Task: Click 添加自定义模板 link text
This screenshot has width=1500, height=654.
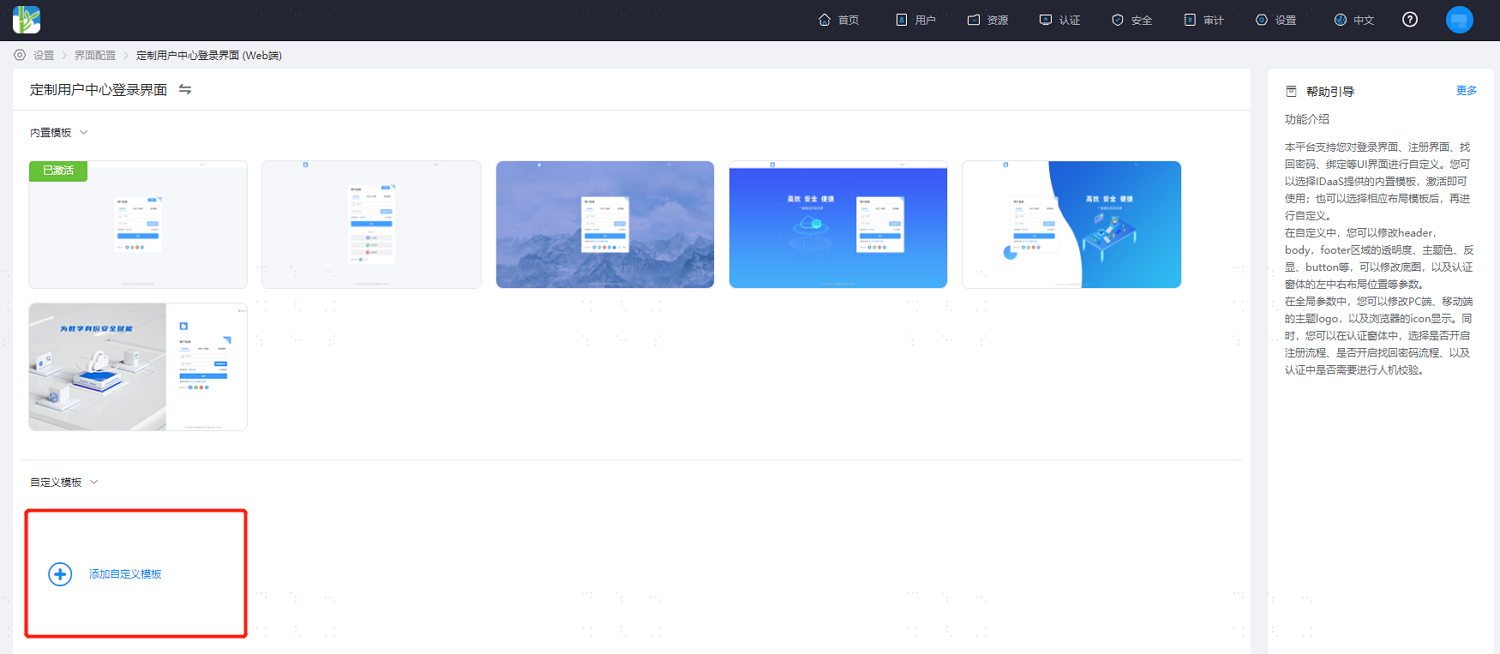Action: pos(125,574)
